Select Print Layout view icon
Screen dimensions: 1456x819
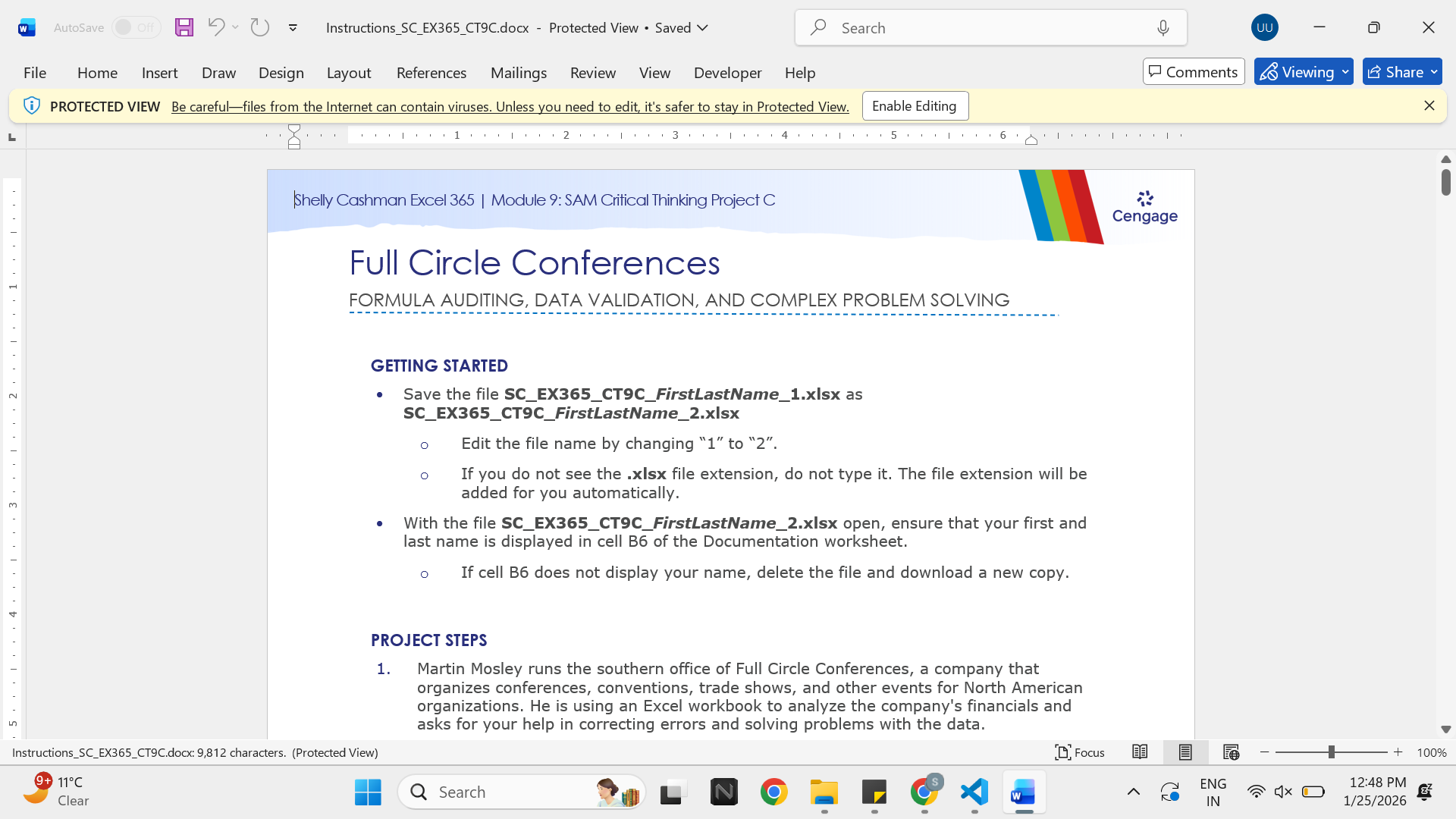[1185, 752]
